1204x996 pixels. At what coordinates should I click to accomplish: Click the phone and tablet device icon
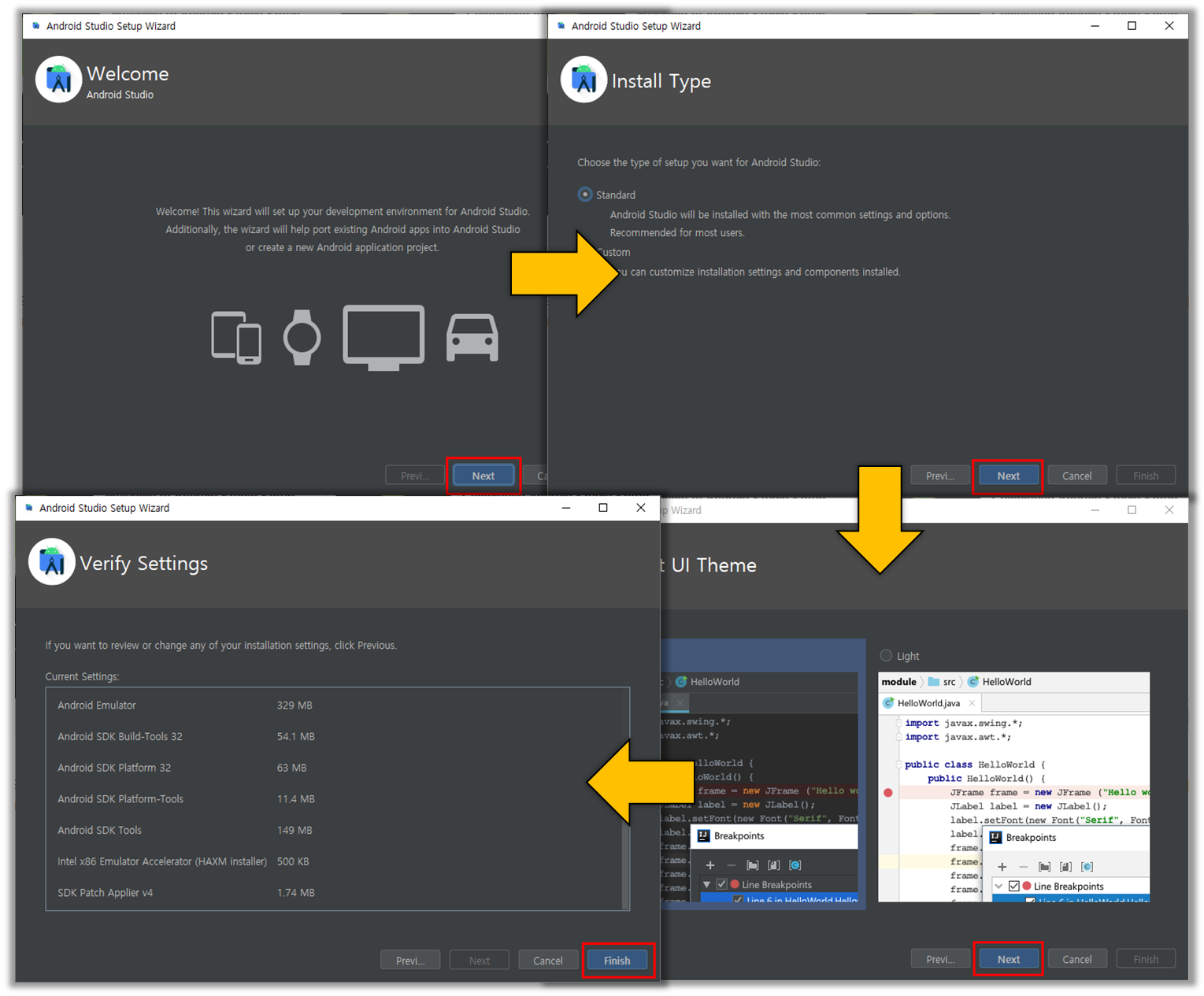[x=236, y=338]
